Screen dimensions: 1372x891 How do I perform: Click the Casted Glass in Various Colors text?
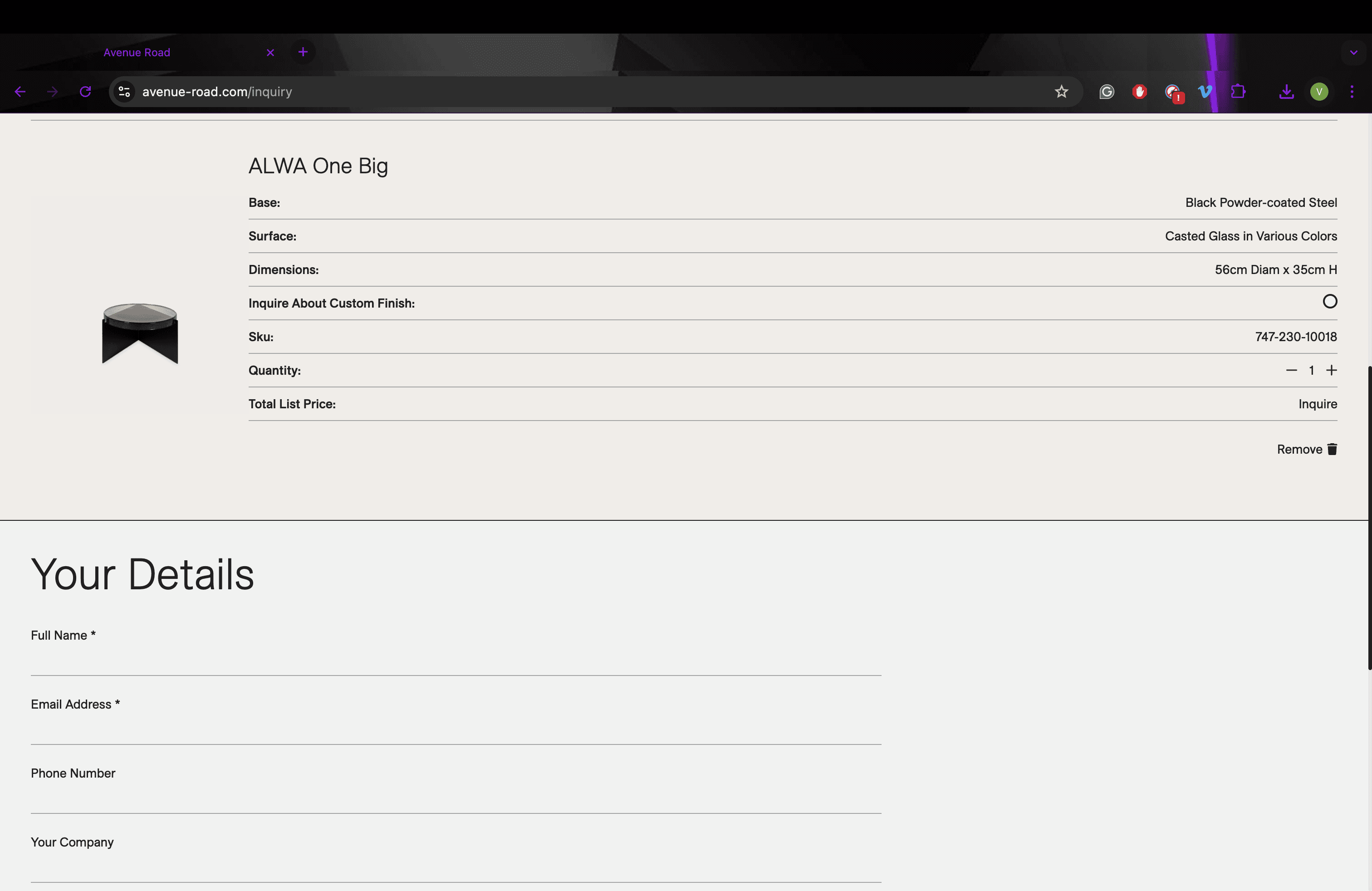1251,236
